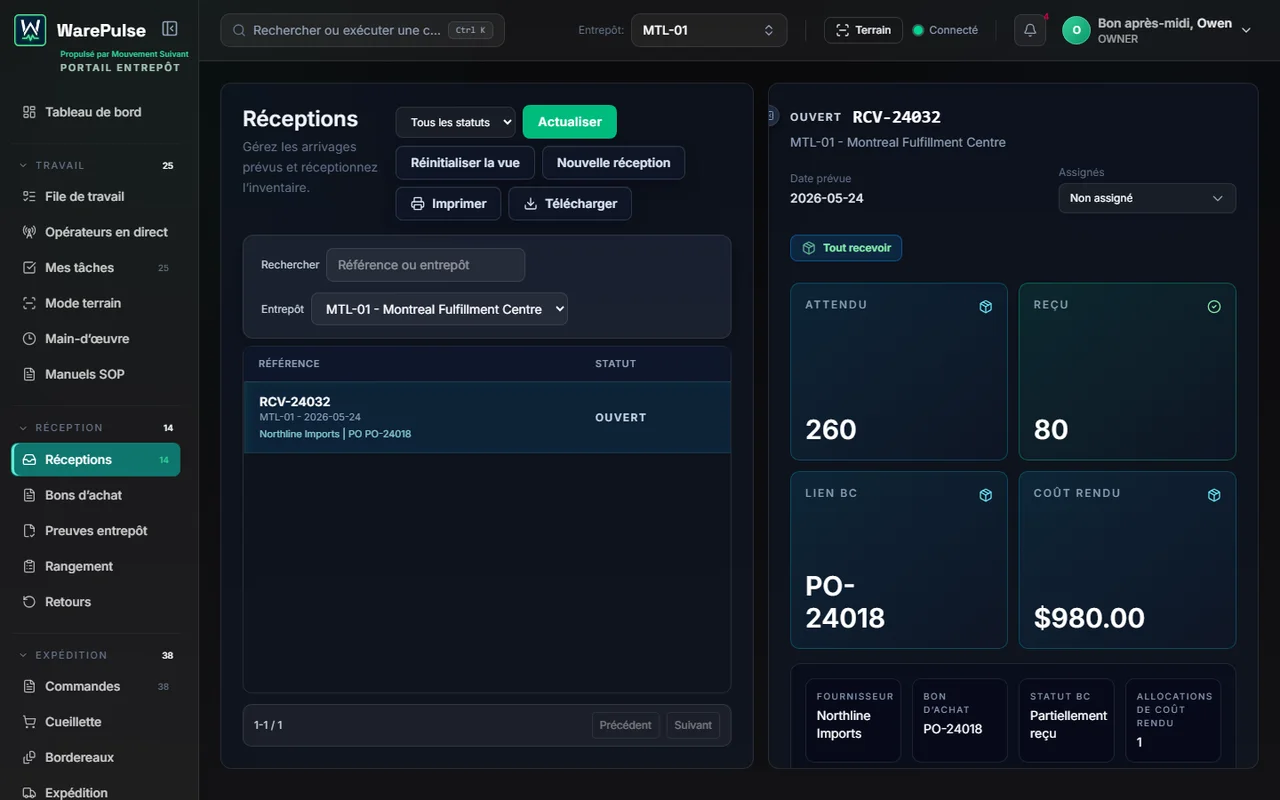This screenshot has width=1280, height=800.
Task: Collapse the sidebar with the panel icon
Action: 170,29
